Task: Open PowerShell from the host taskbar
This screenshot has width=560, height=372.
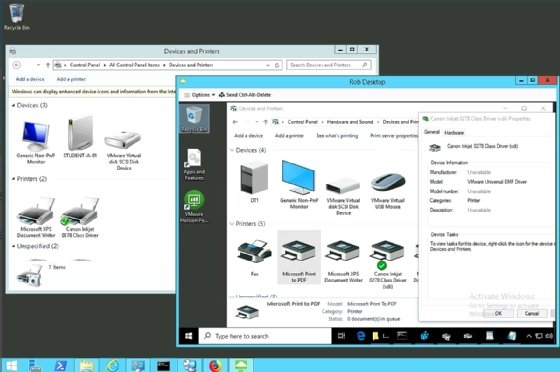Action: [60, 366]
